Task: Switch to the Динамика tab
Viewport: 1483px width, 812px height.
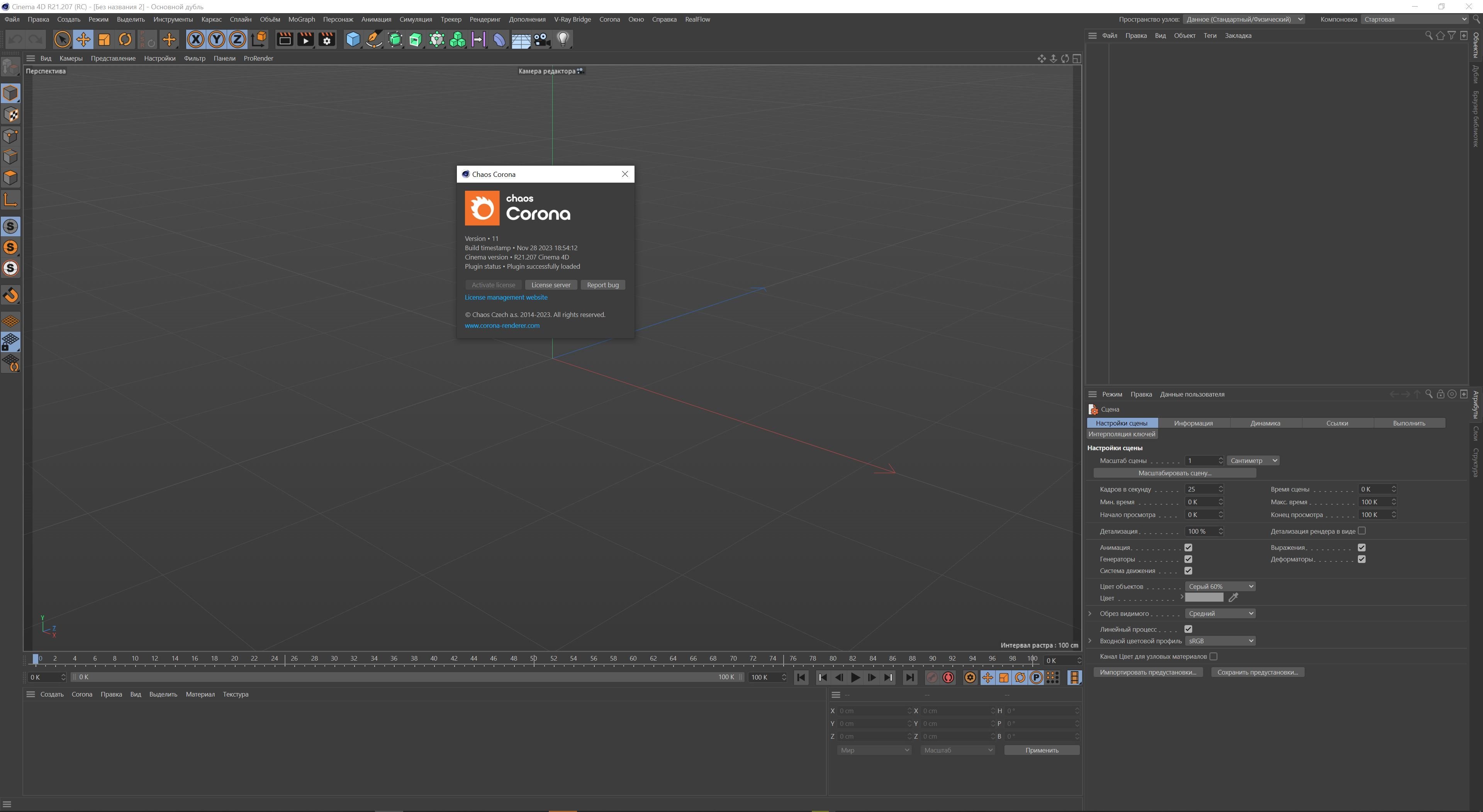Action: pos(1266,424)
